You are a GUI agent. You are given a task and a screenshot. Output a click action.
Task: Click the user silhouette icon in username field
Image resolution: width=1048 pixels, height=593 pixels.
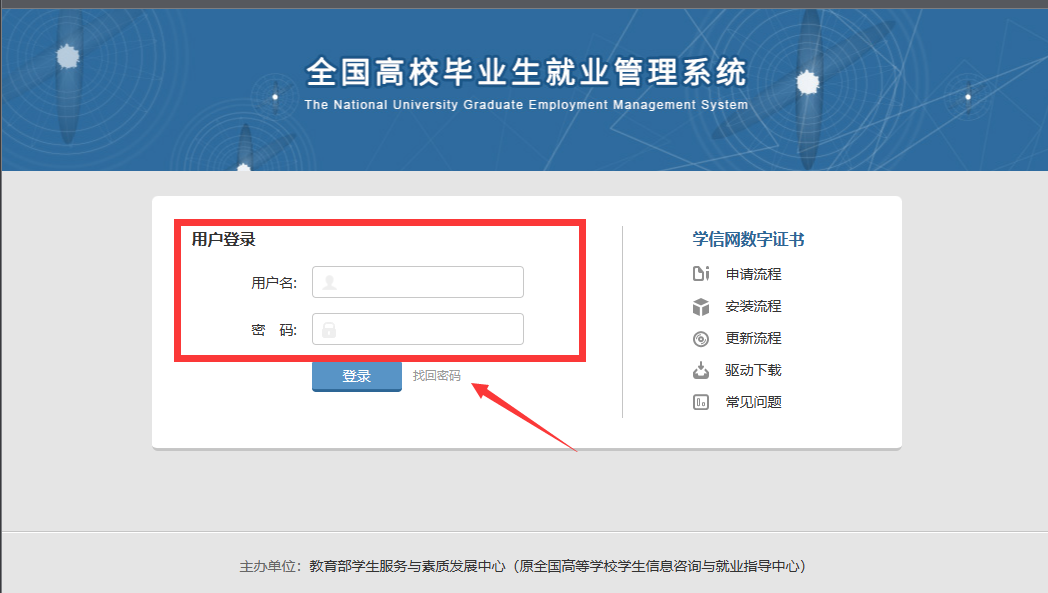(x=330, y=282)
